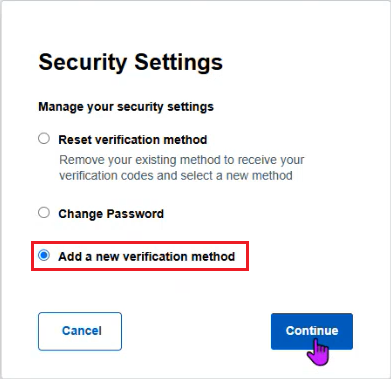Click the 'Reset verification method' label text
This screenshot has height=379, width=391.
point(133,140)
